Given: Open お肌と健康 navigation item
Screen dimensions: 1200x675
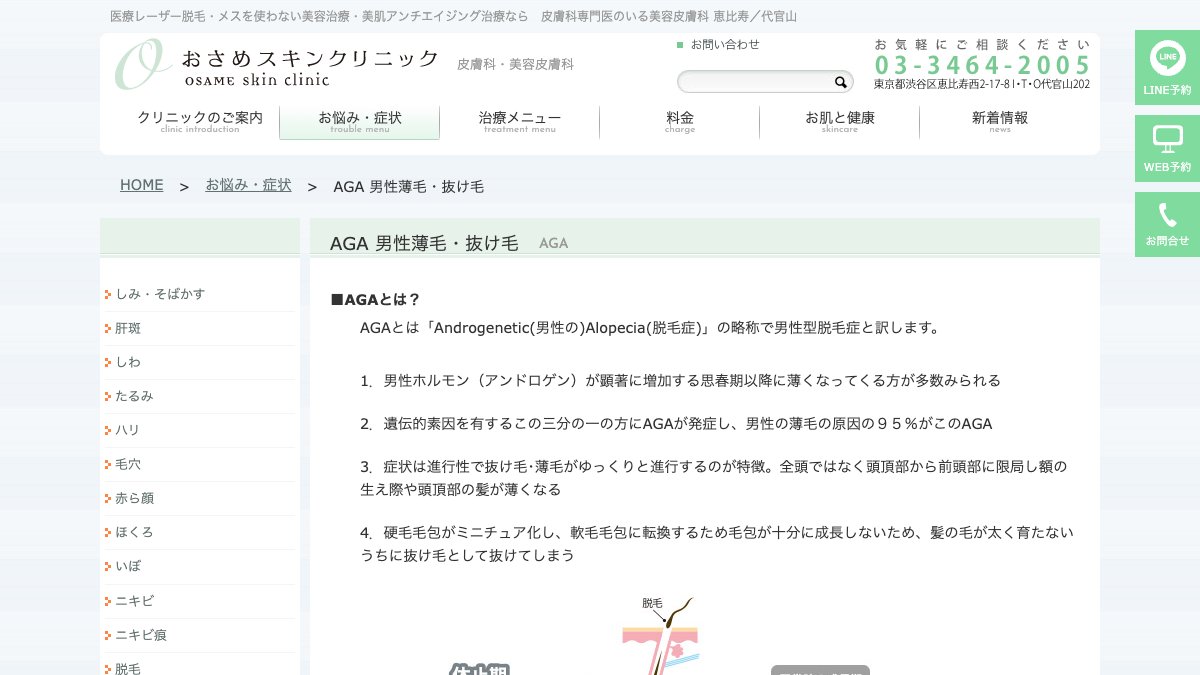Looking at the screenshot, I should [840, 122].
